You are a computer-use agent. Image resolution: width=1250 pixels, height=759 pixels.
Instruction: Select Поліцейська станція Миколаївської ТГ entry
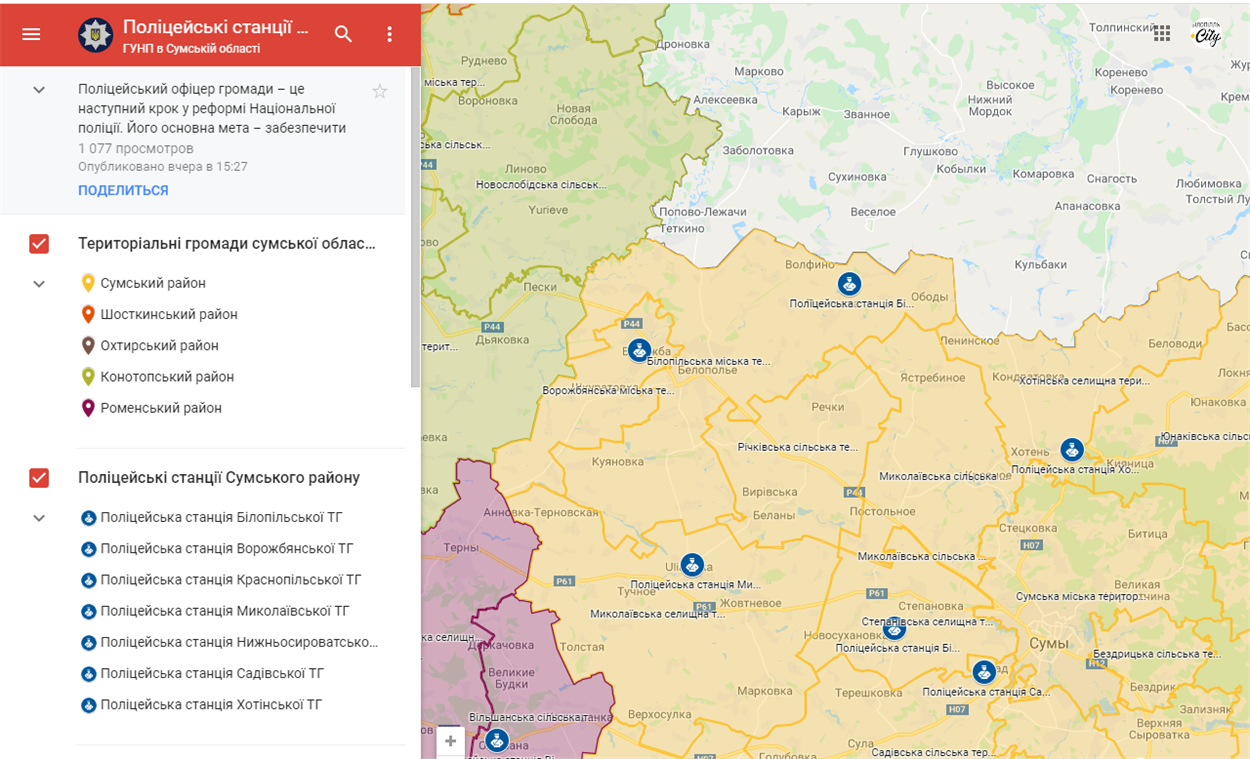coord(225,611)
